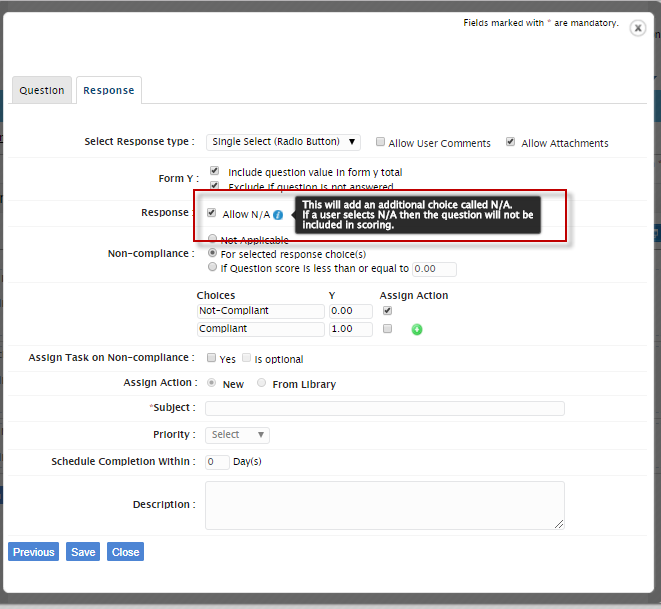Click the Schedule Completion days field

pyautogui.click(x=217, y=462)
